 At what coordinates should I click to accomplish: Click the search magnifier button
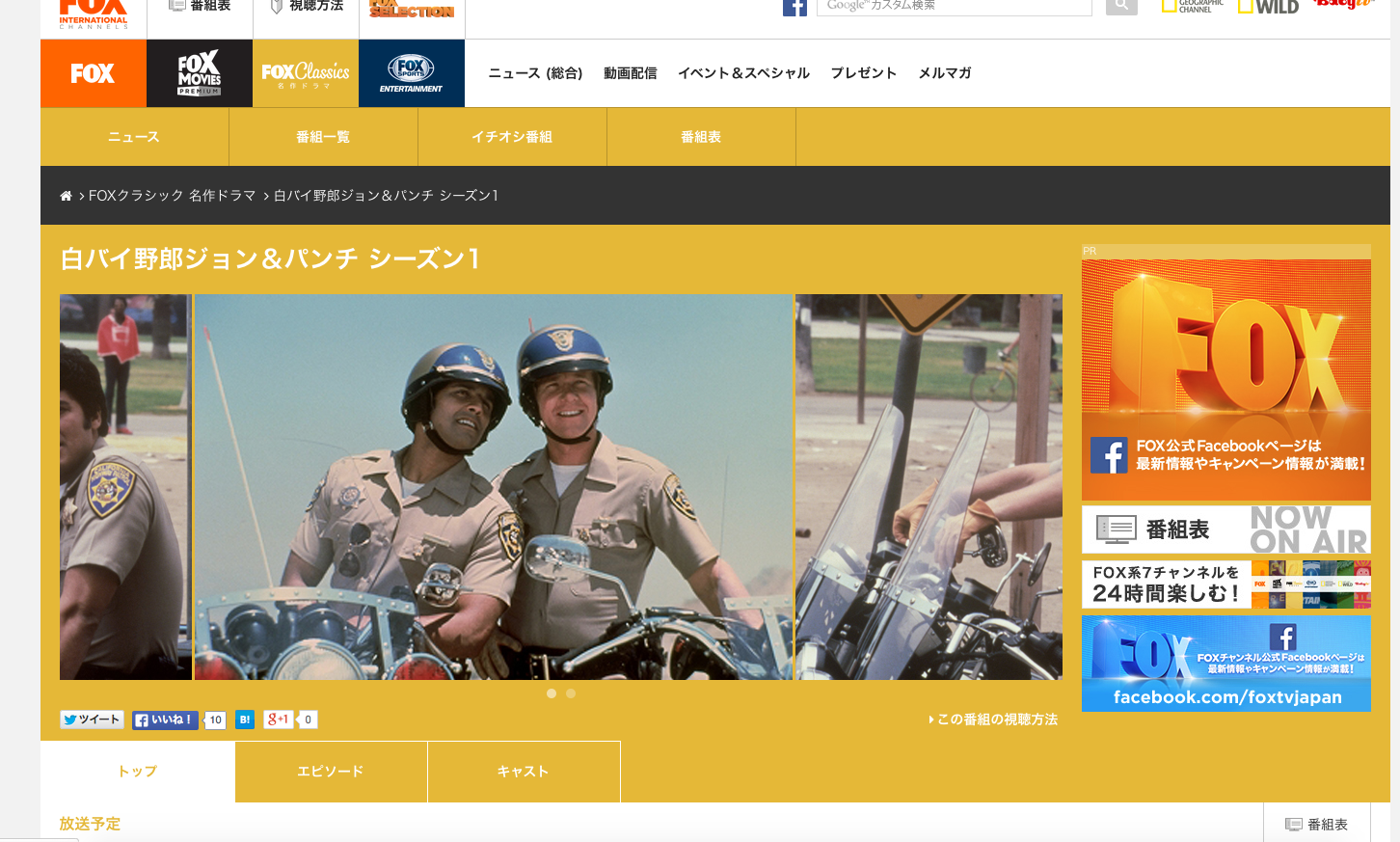click(1121, 7)
